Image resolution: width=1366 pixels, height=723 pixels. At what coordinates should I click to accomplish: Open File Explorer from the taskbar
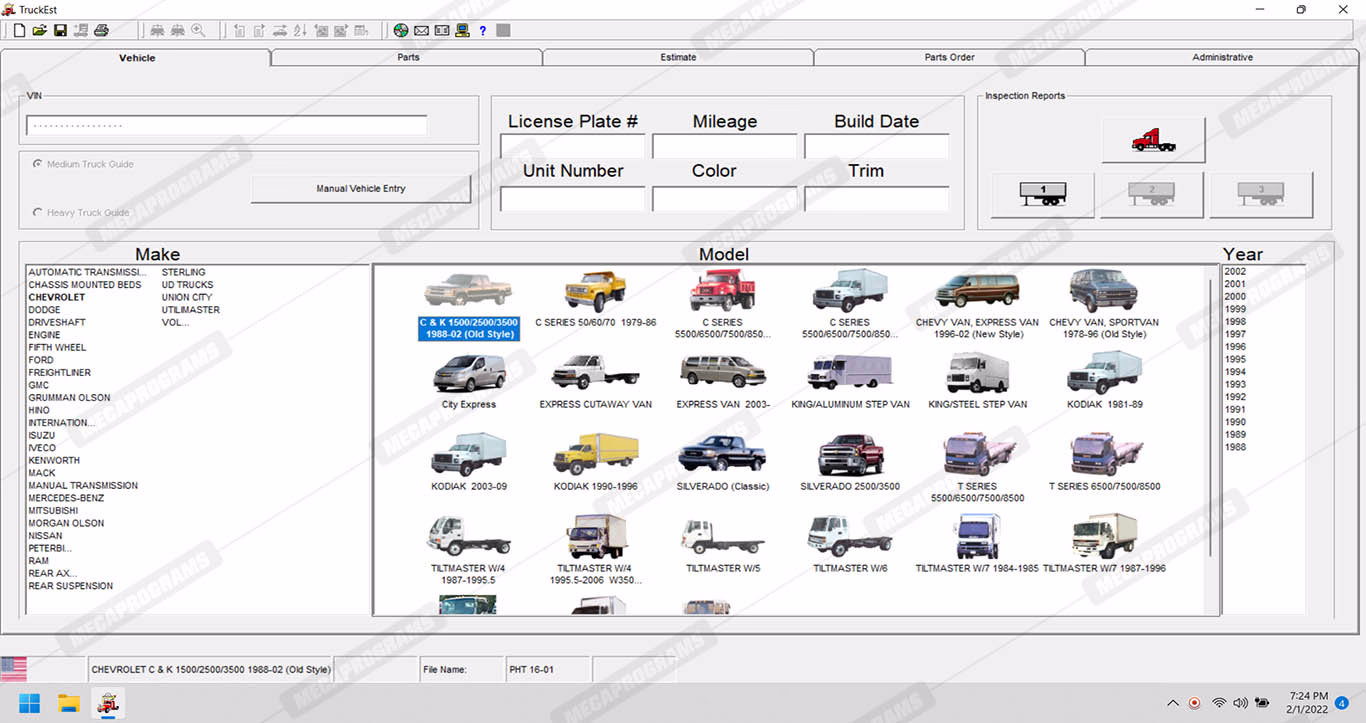pyautogui.click(x=68, y=703)
